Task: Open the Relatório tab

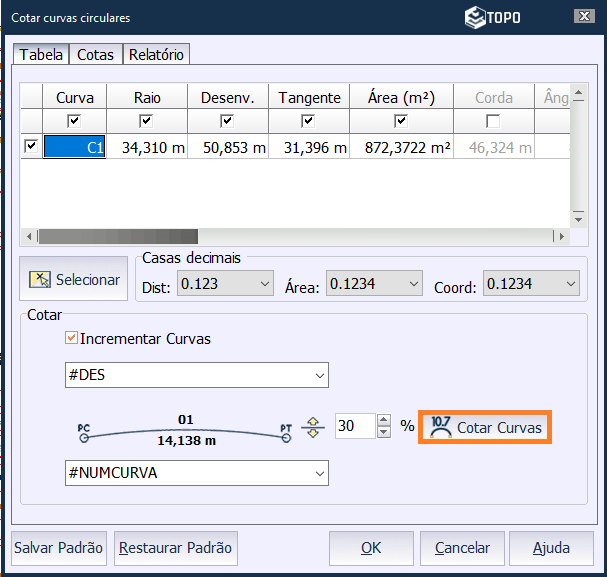Action: (157, 54)
